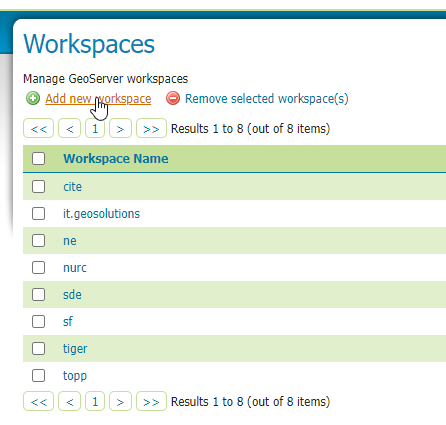The width and height of the screenshot is (446, 425).
Task: Go to next page using bottom > button
Action: [120, 401]
